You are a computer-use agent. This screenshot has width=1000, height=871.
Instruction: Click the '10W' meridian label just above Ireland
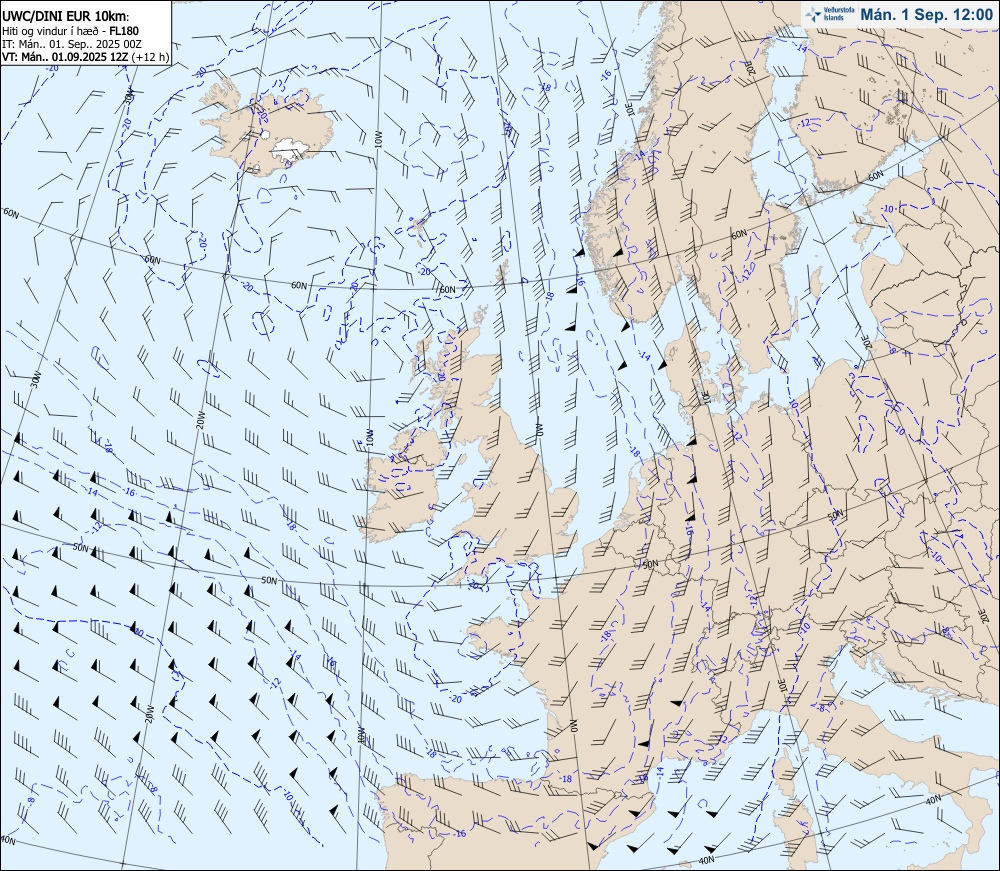(369, 437)
